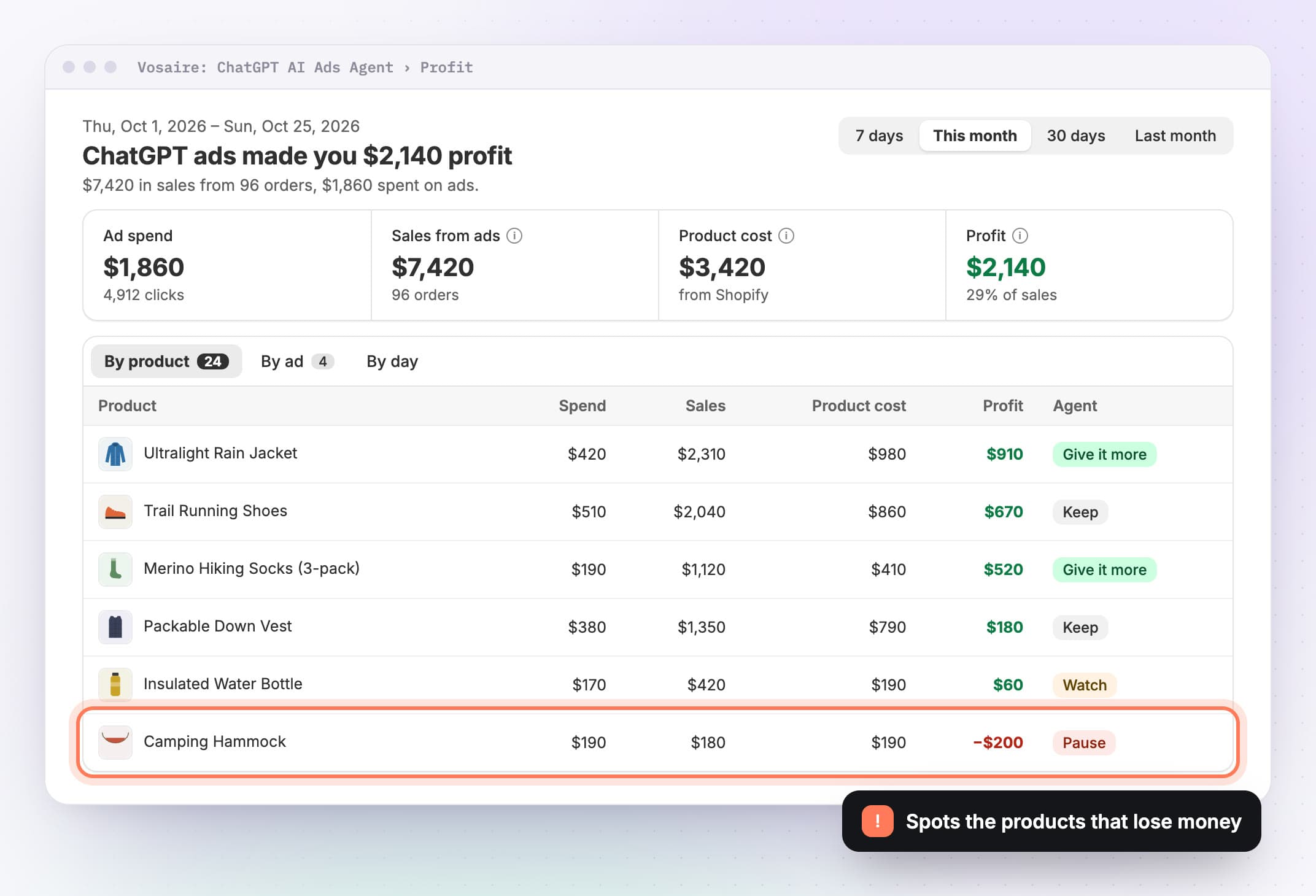1316x896 pixels.
Task: Switch to the Last month range
Action: (x=1175, y=136)
